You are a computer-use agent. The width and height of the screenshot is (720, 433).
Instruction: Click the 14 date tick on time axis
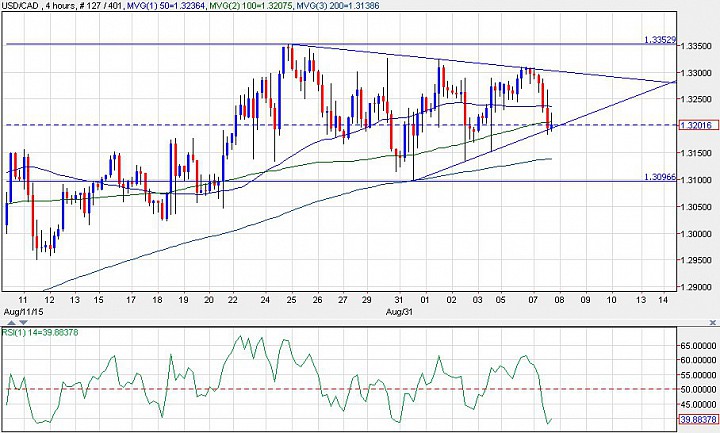point(663,300)
